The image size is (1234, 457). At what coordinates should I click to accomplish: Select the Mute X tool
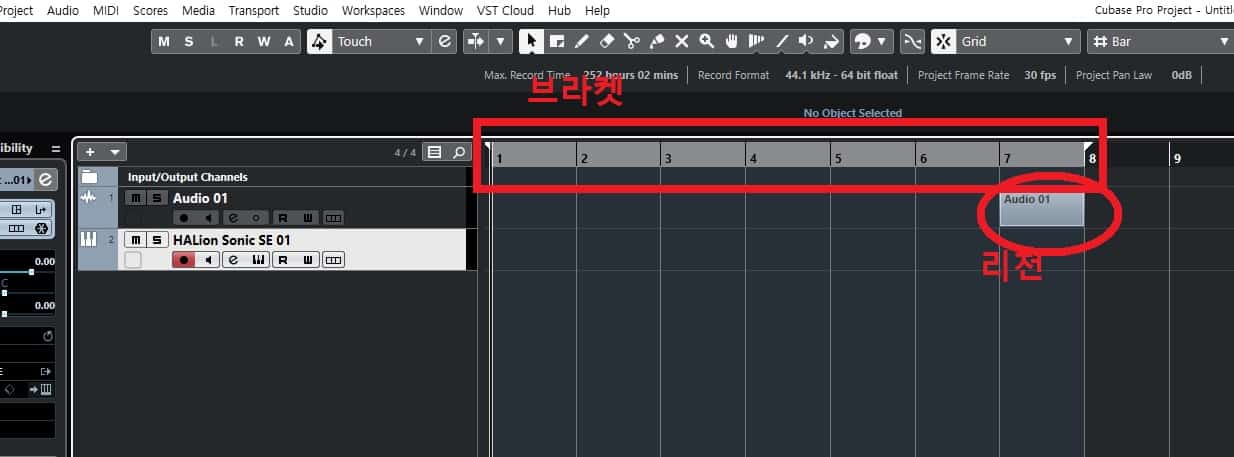681,41
